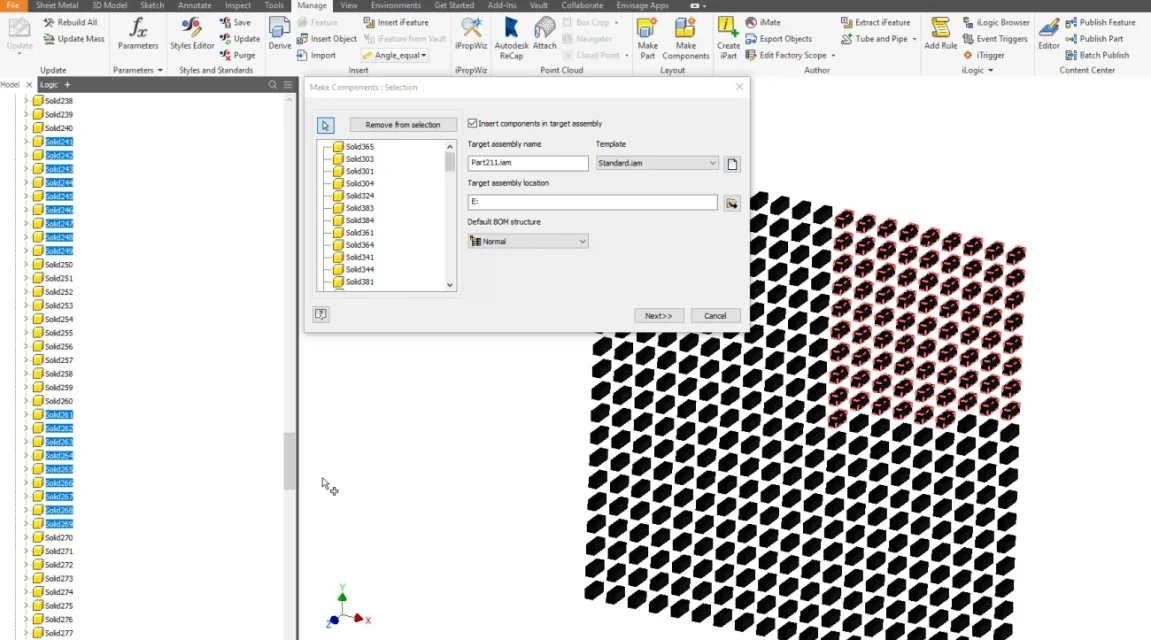Click the Import tool

(x=316, y=55)
